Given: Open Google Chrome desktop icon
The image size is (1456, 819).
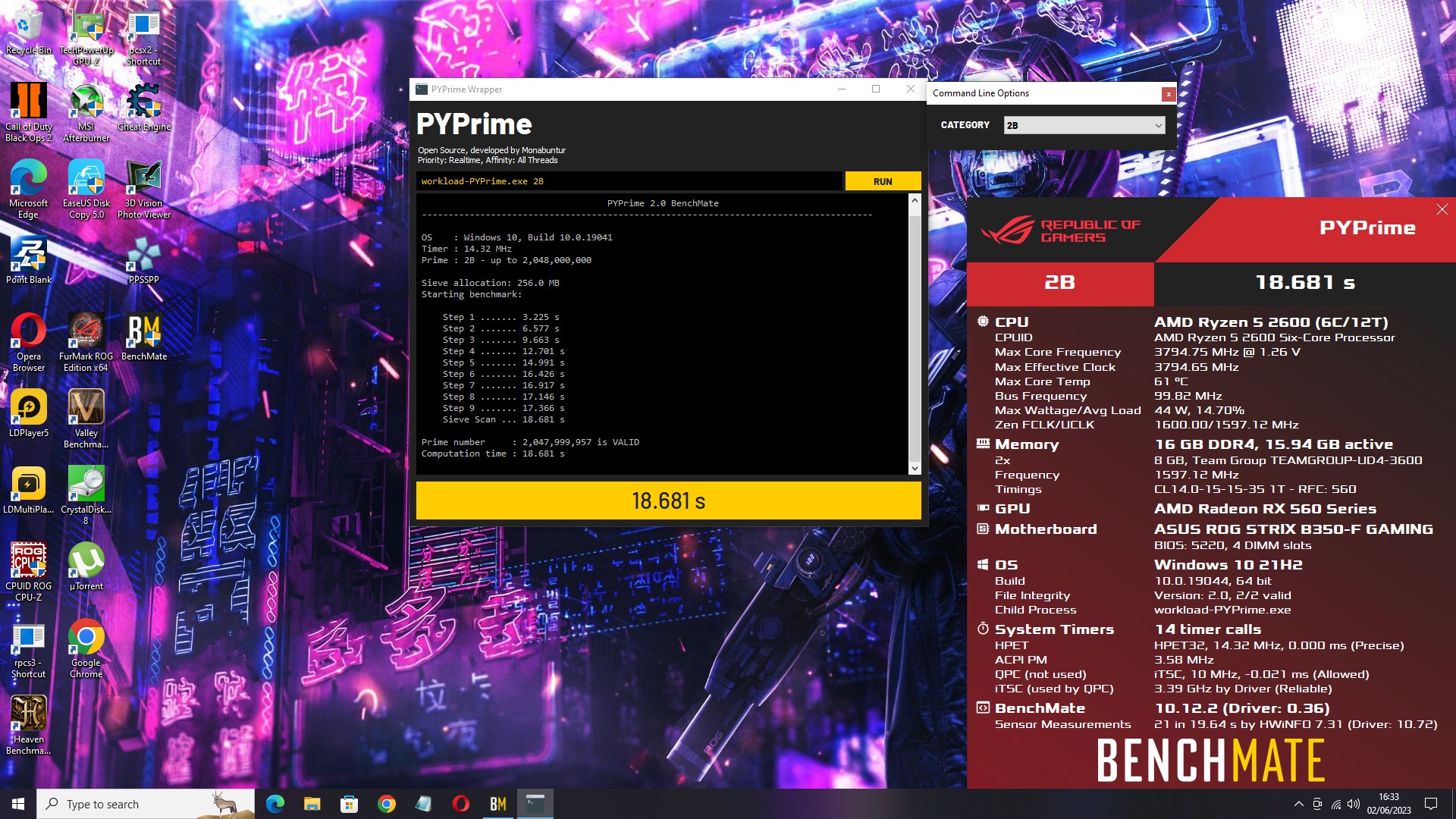Looking at the screenshot, I should click(86, 648).
